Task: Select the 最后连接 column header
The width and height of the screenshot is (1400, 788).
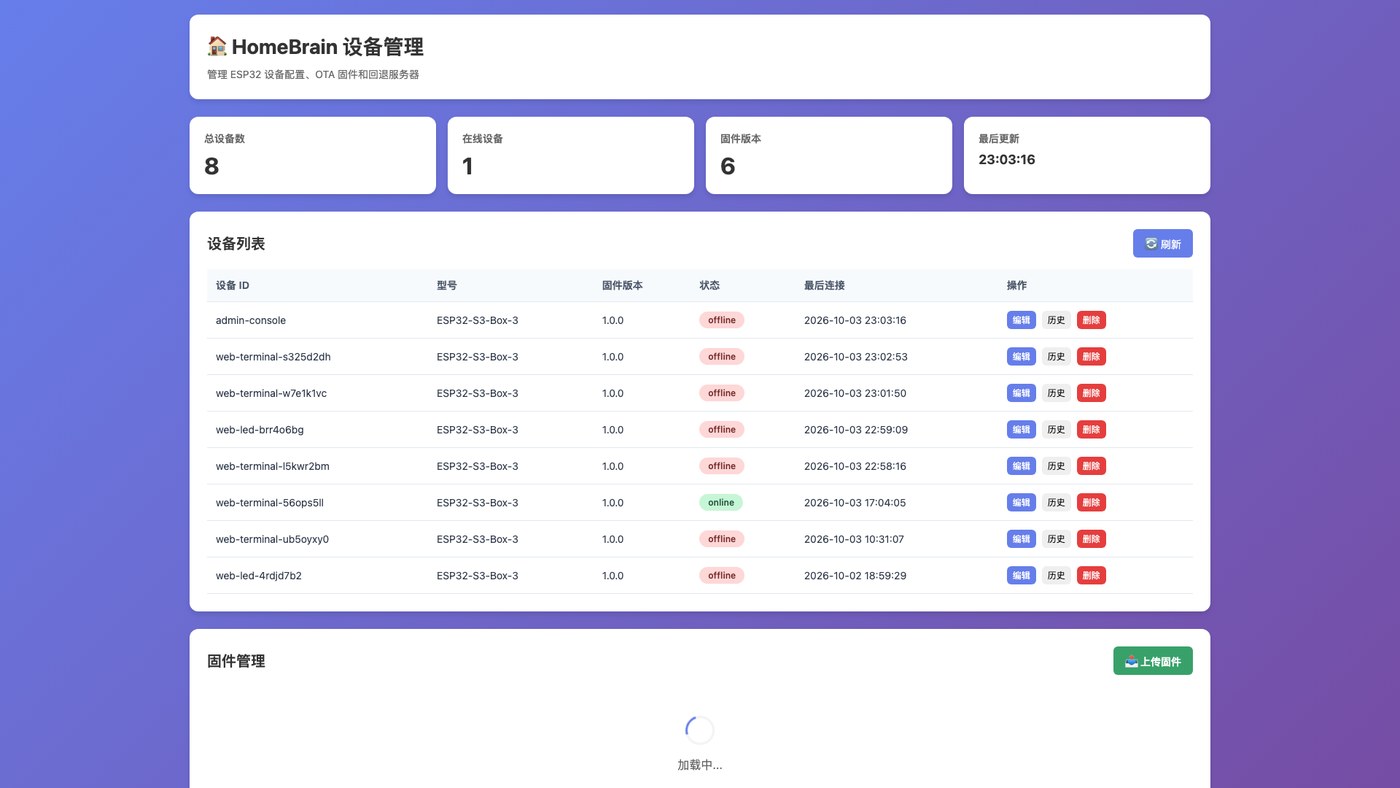Action: click(825, 285)
